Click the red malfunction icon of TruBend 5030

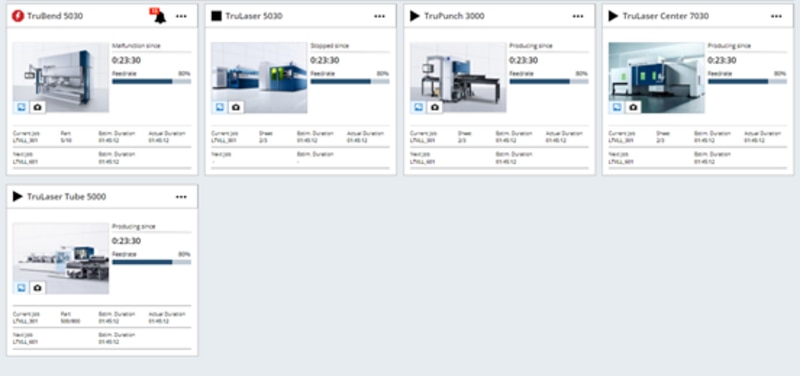pos(18,16)
